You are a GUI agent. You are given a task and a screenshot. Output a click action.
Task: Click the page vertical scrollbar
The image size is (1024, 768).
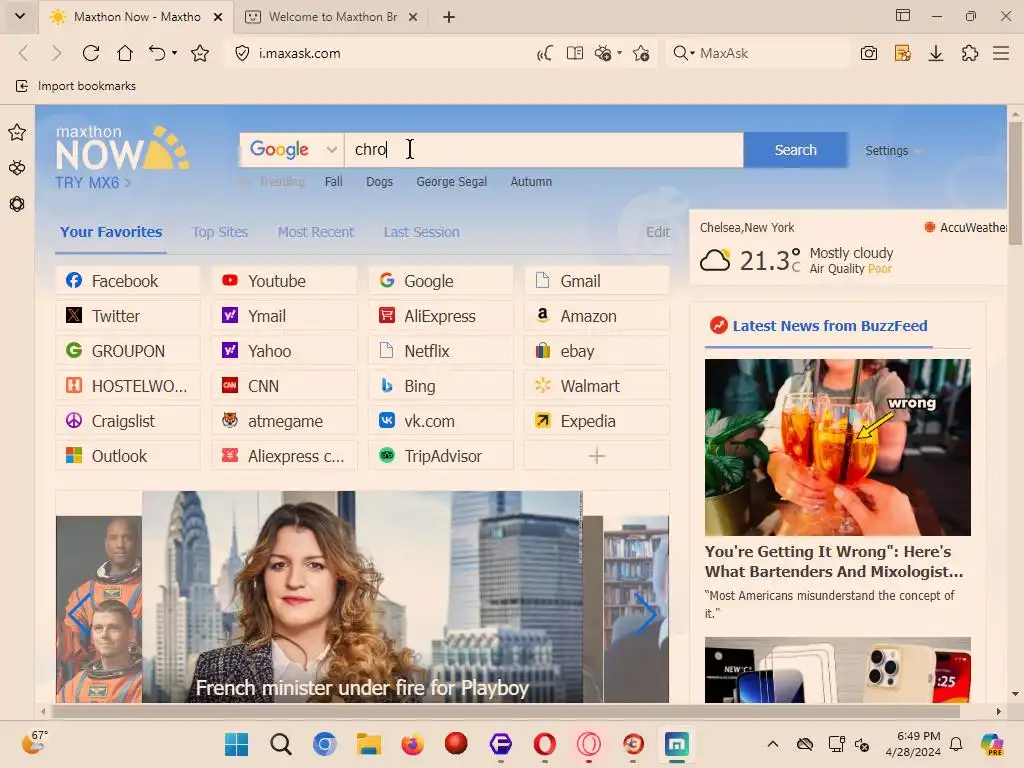coord(1015,183)
